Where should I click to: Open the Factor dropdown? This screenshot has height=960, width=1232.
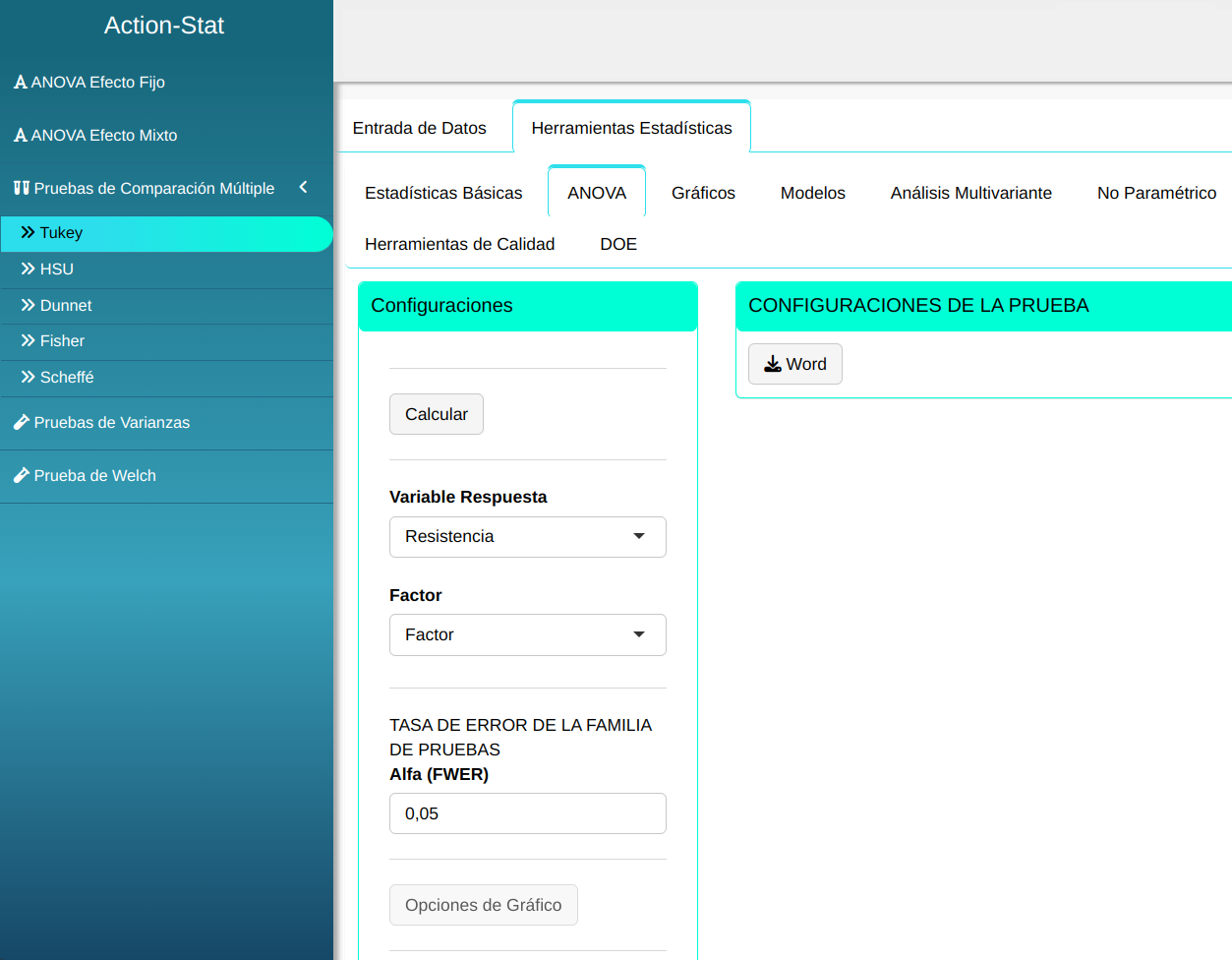pyautogui.click(x=527, y=635)
